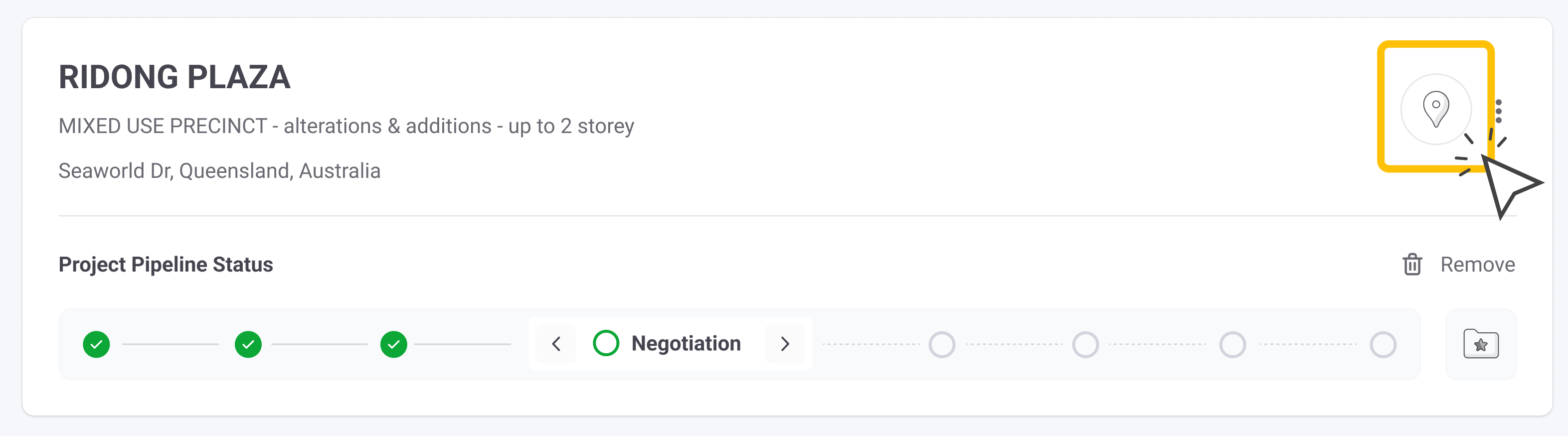Open the map location pin icon
Screen dimensions: 1568x436
click(x=1436, y=109)
